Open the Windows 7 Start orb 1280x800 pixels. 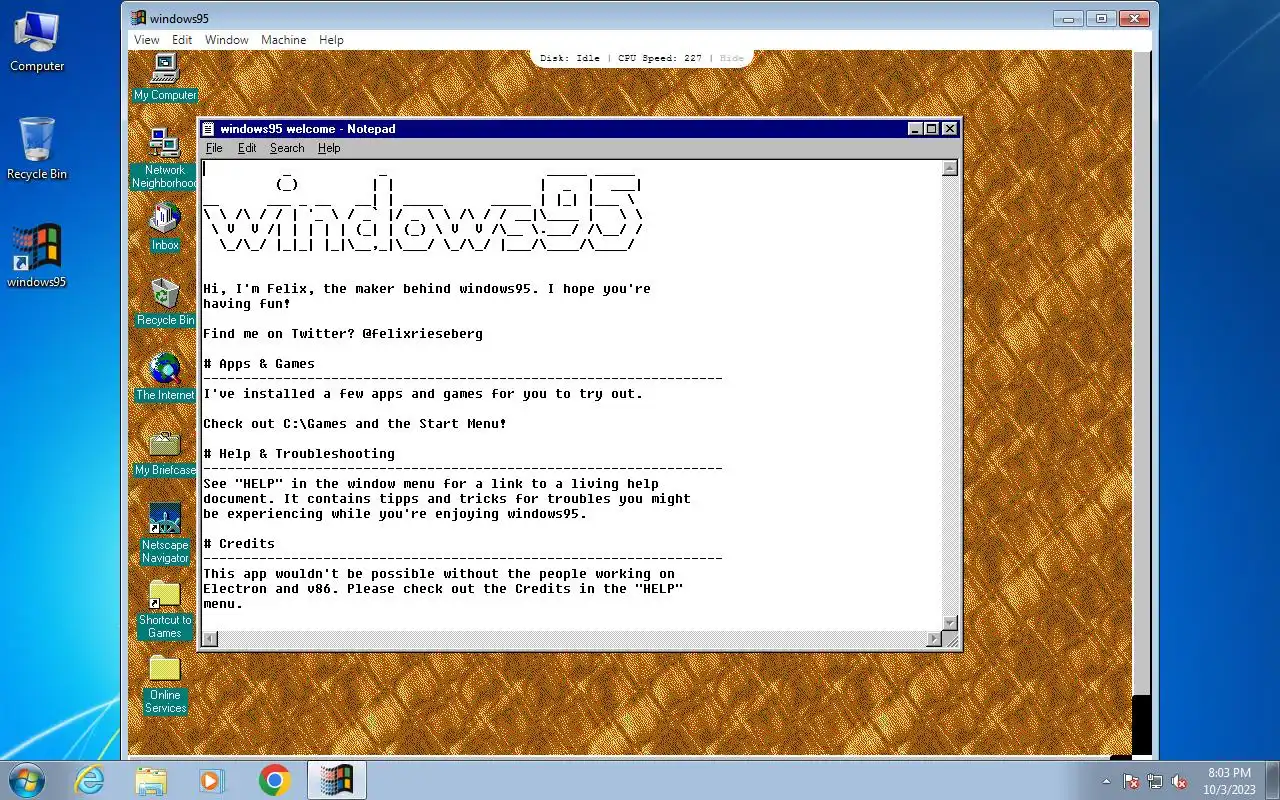coord(27,780)
